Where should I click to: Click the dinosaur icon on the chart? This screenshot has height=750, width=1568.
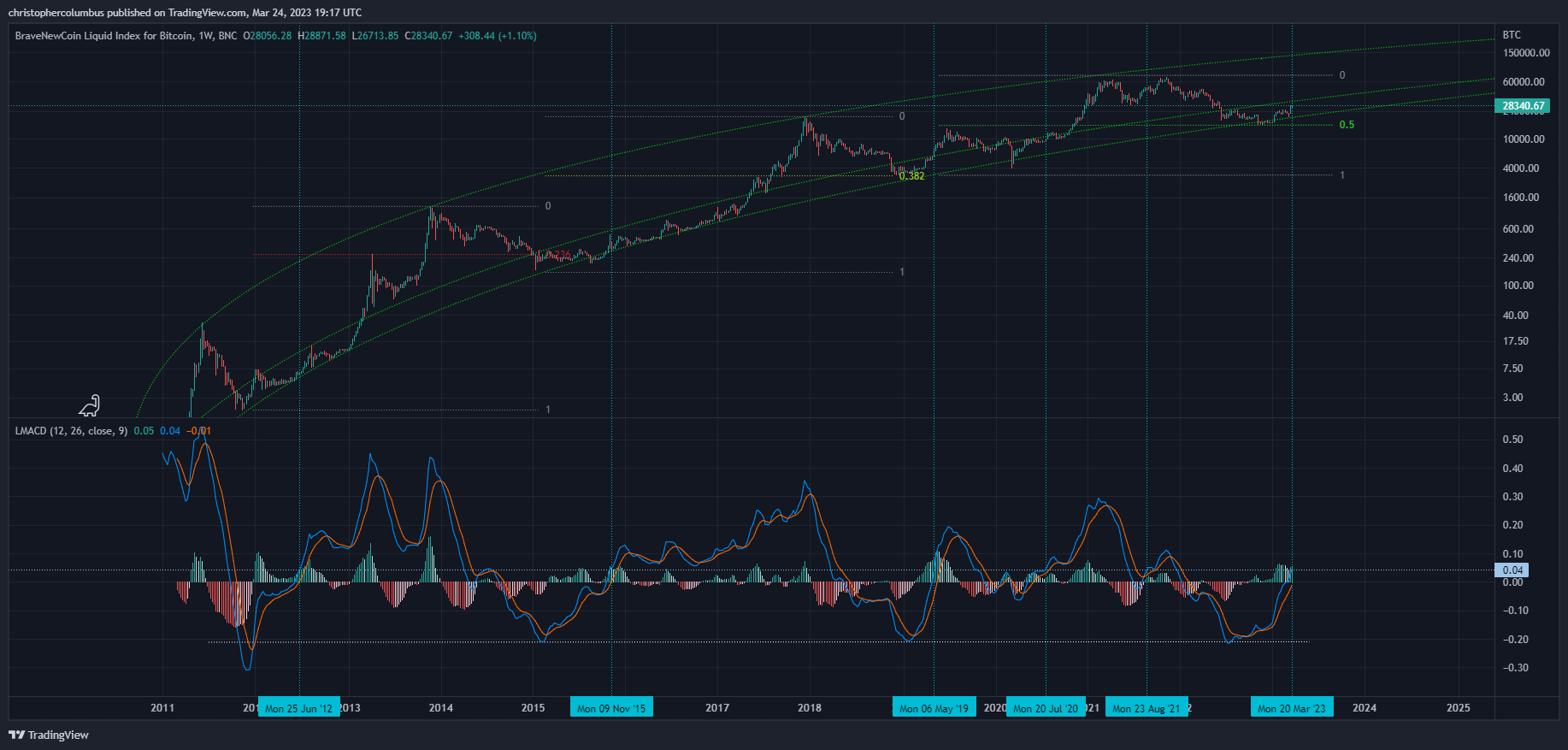pos(90,405)
